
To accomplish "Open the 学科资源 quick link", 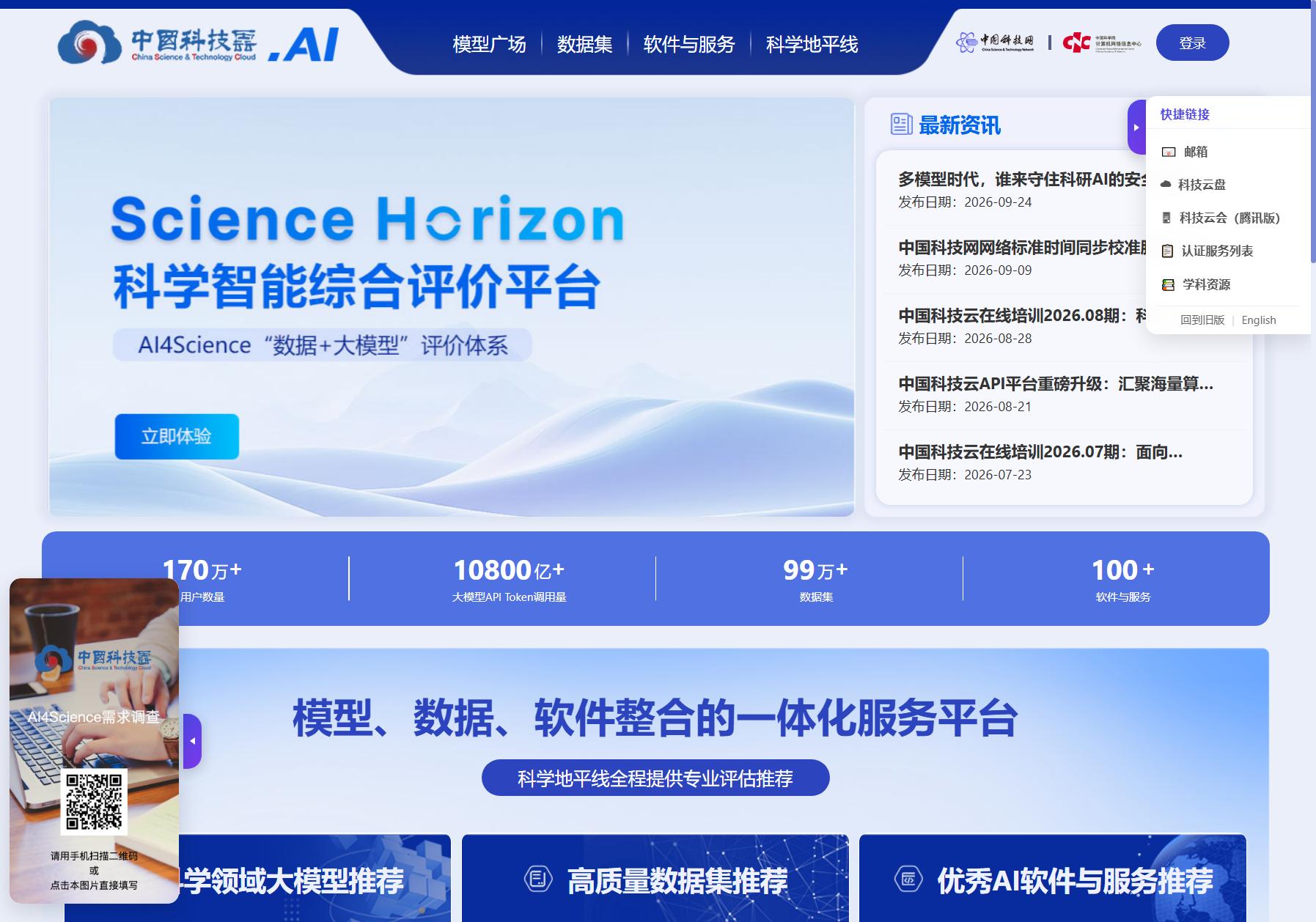I will click(1206, 284).
